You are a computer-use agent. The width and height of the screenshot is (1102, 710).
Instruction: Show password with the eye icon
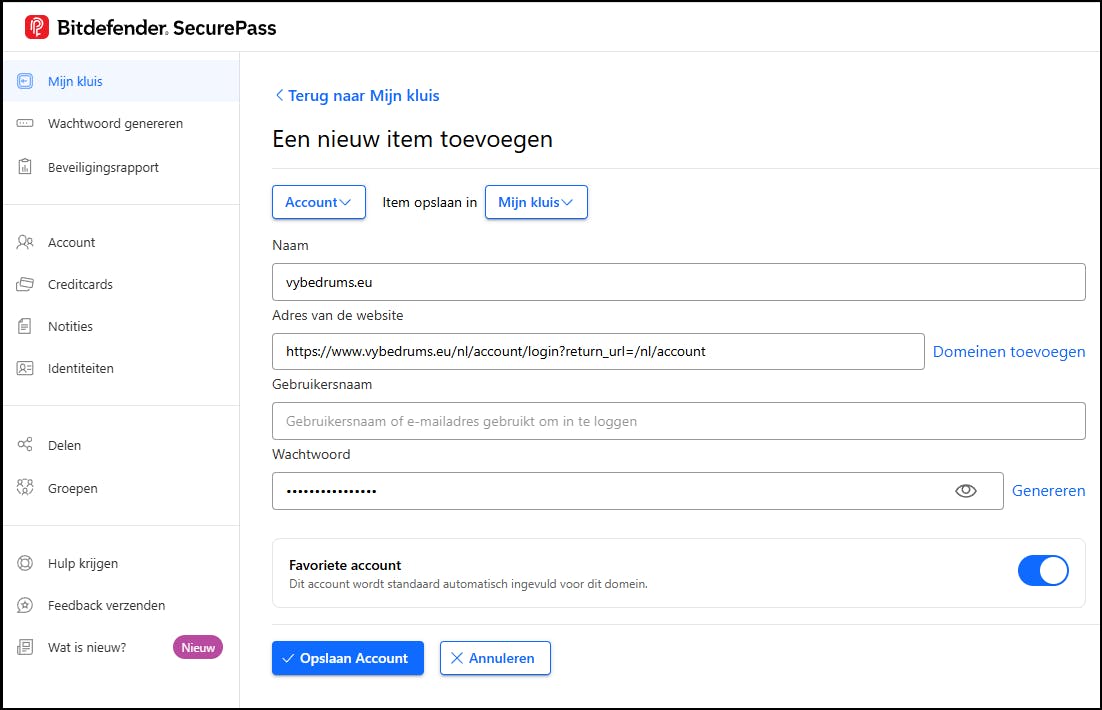(966, 491)
